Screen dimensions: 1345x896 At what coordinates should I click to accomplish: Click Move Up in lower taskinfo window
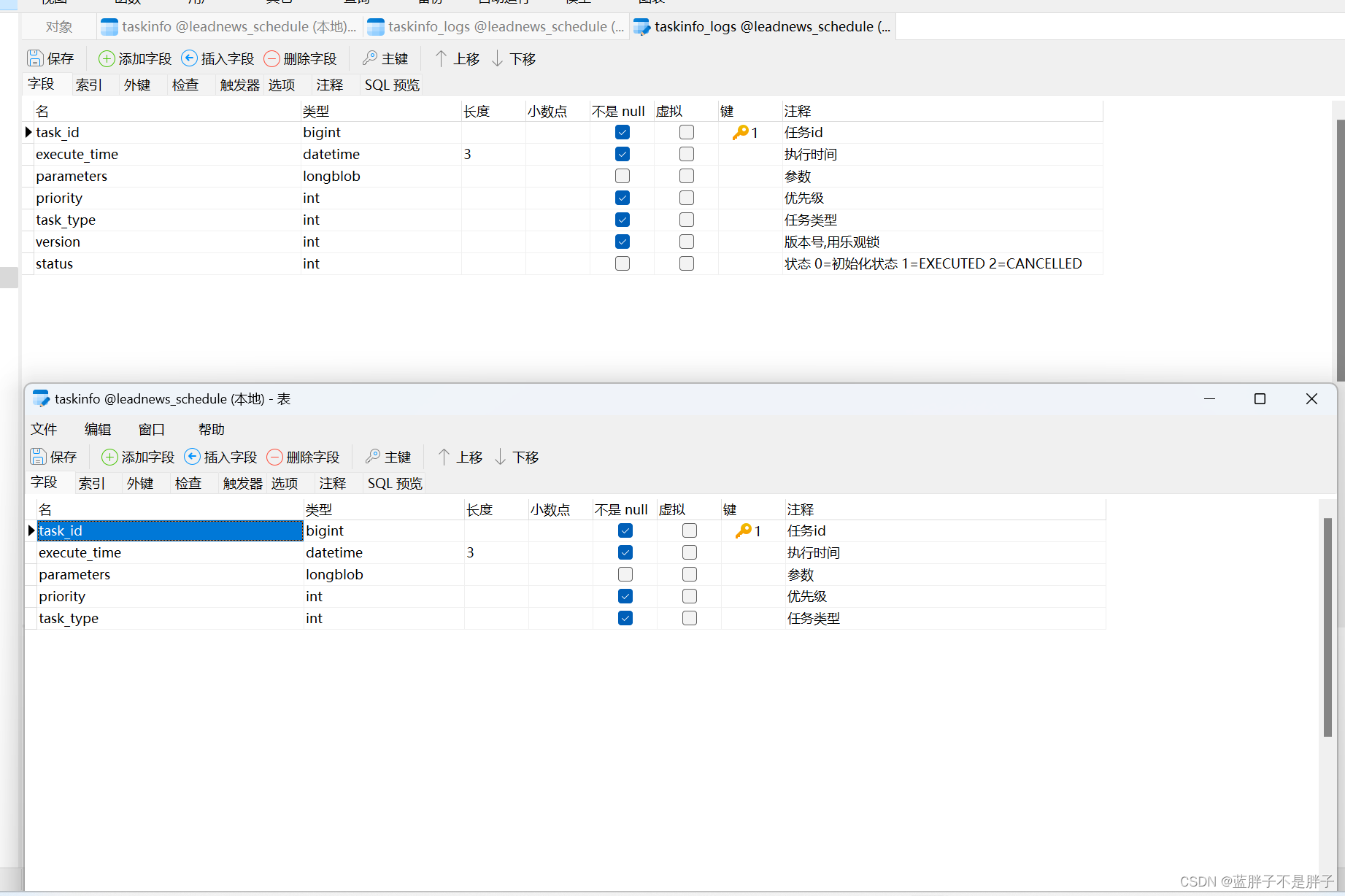pyautogui.click(x=460, y=457)
